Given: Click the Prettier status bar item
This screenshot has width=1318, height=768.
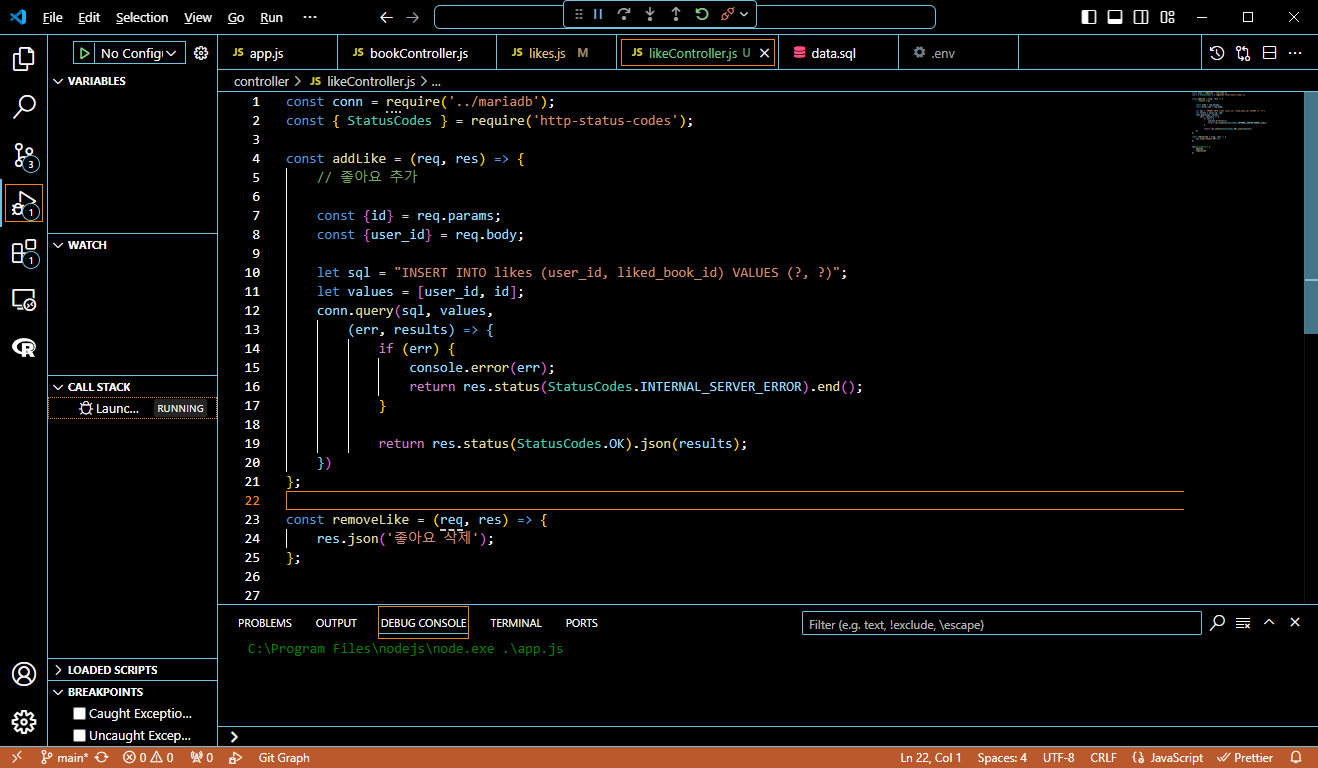Looking at the screenshot, I should (x=1245, y=758).
